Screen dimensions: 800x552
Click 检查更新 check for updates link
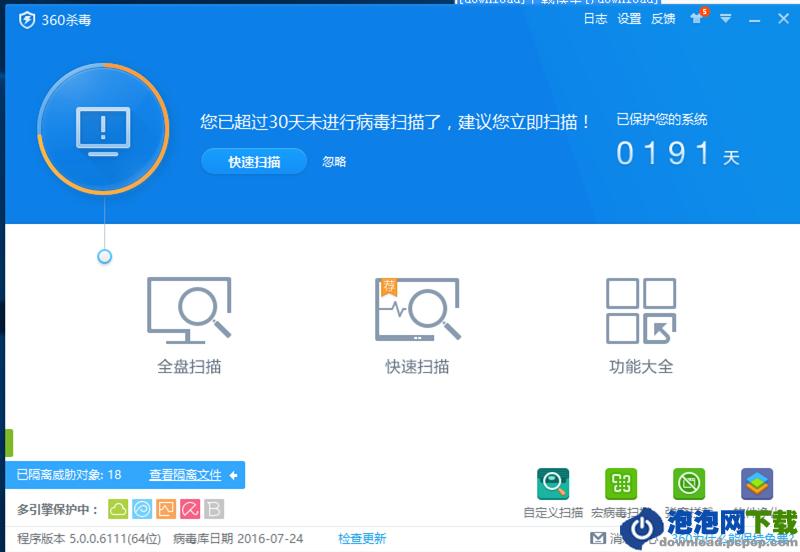tap(362, 538)
